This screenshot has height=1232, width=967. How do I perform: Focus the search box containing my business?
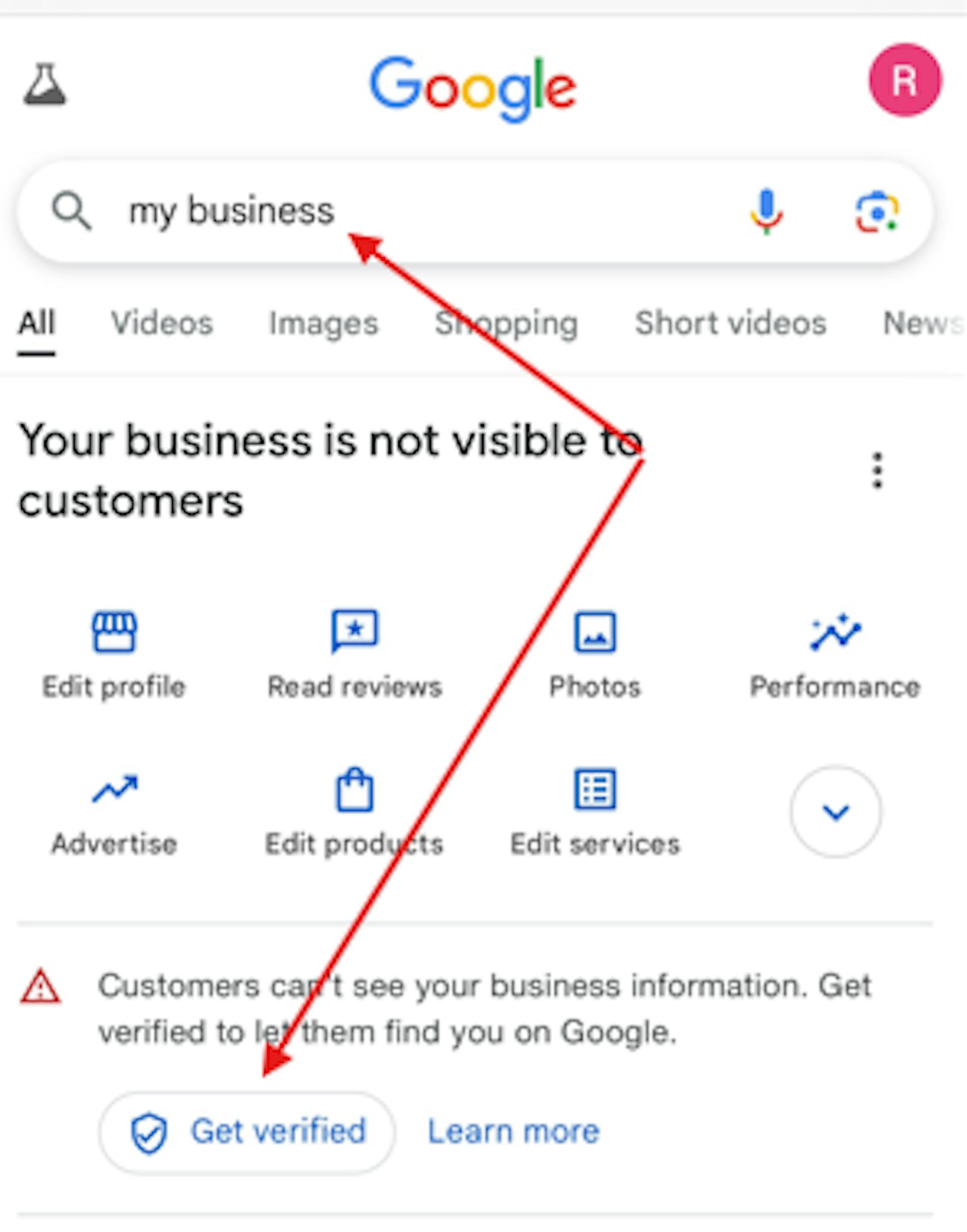click(x=475, y=211)
